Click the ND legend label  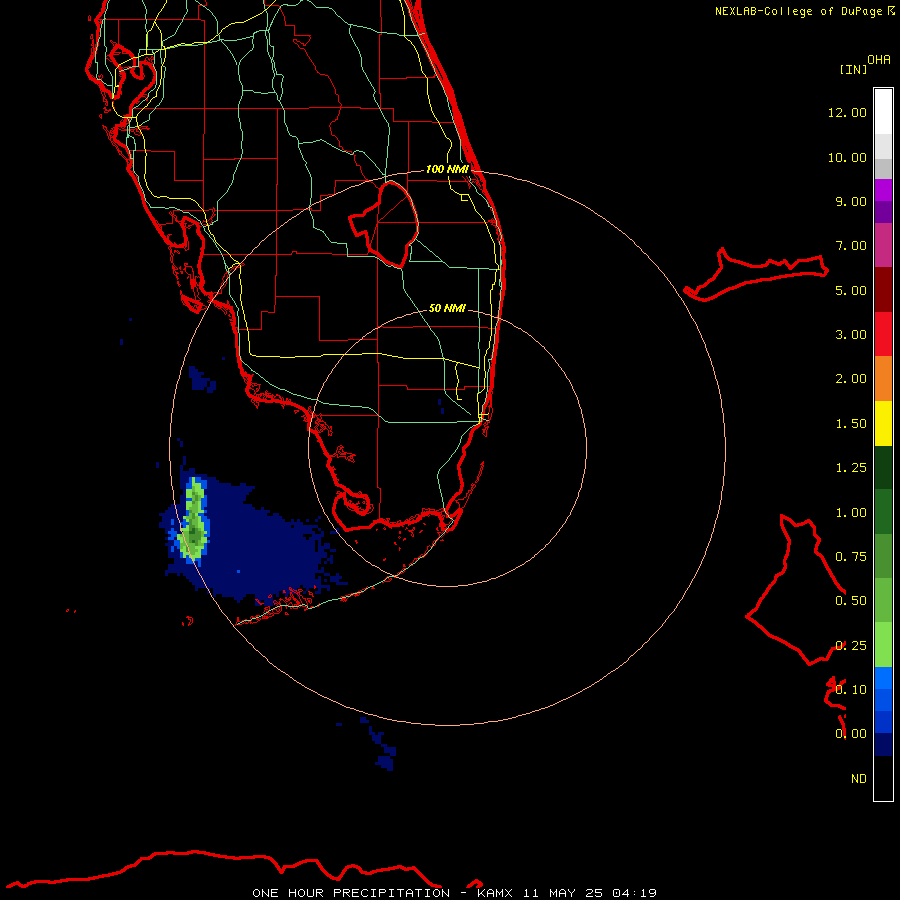click(859, 779)
